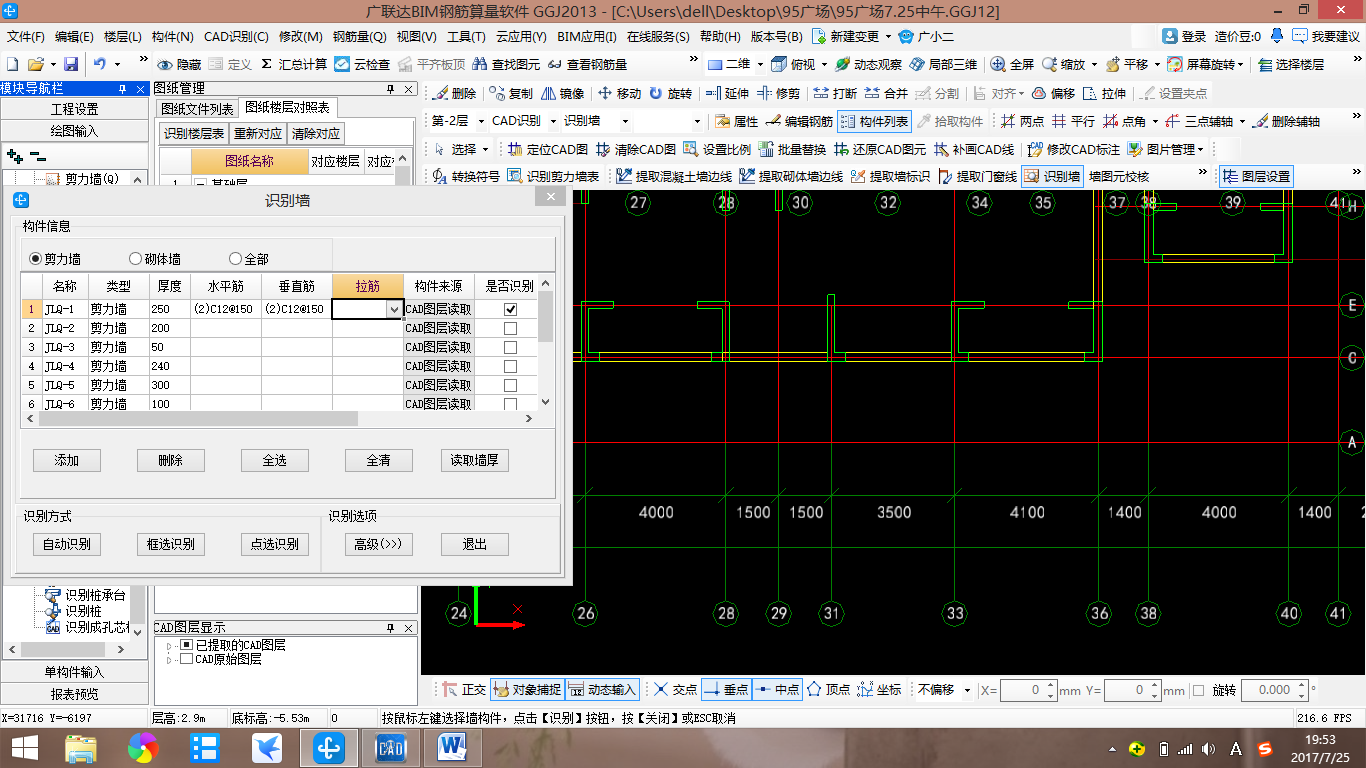
Task: Open the 楼层(L) menu
Action: (x=123, y=36)
